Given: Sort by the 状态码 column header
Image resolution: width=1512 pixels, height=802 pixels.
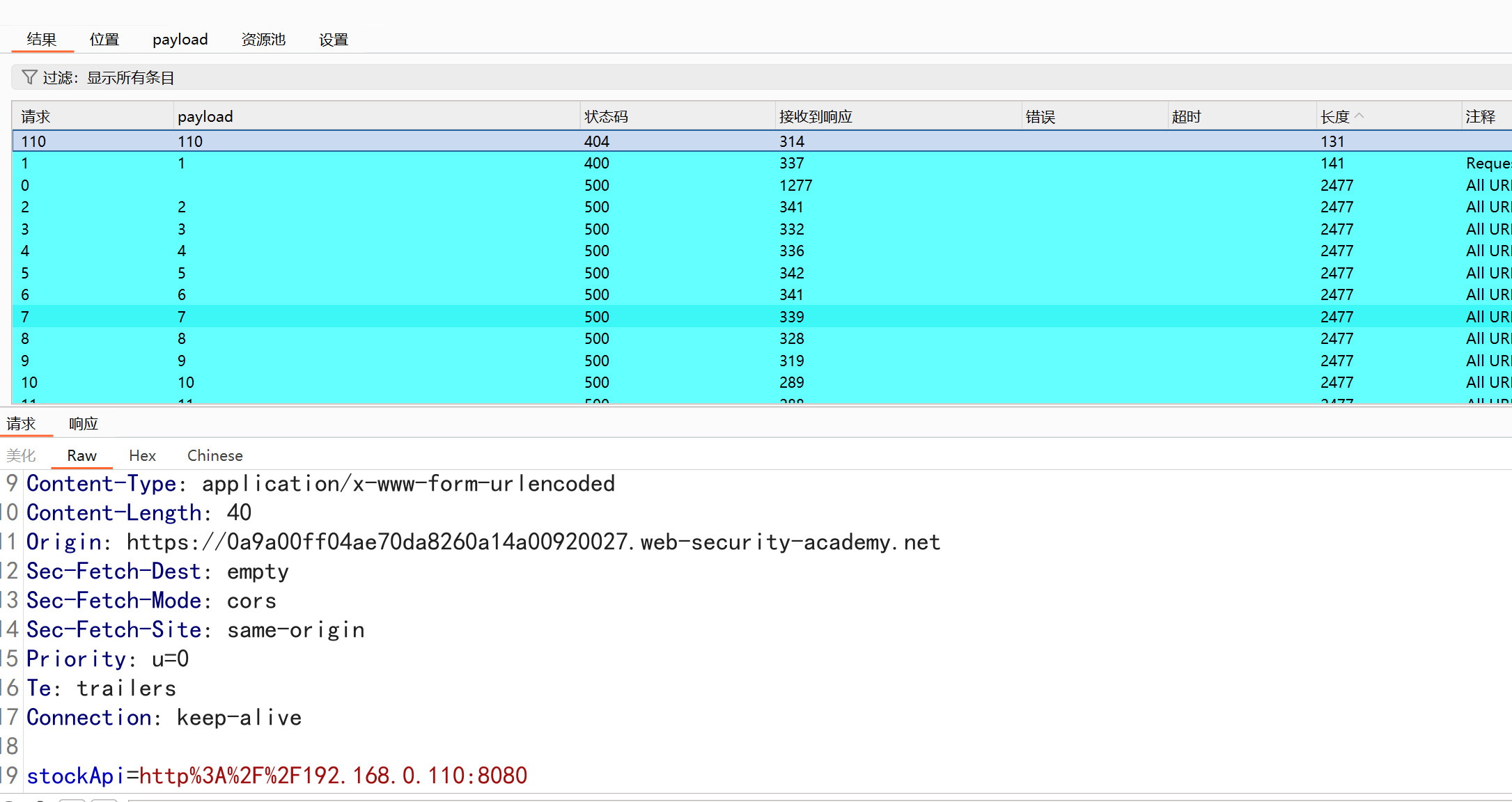Looking at the screenshot, I should pyautogui.click(x=606, y=116).
